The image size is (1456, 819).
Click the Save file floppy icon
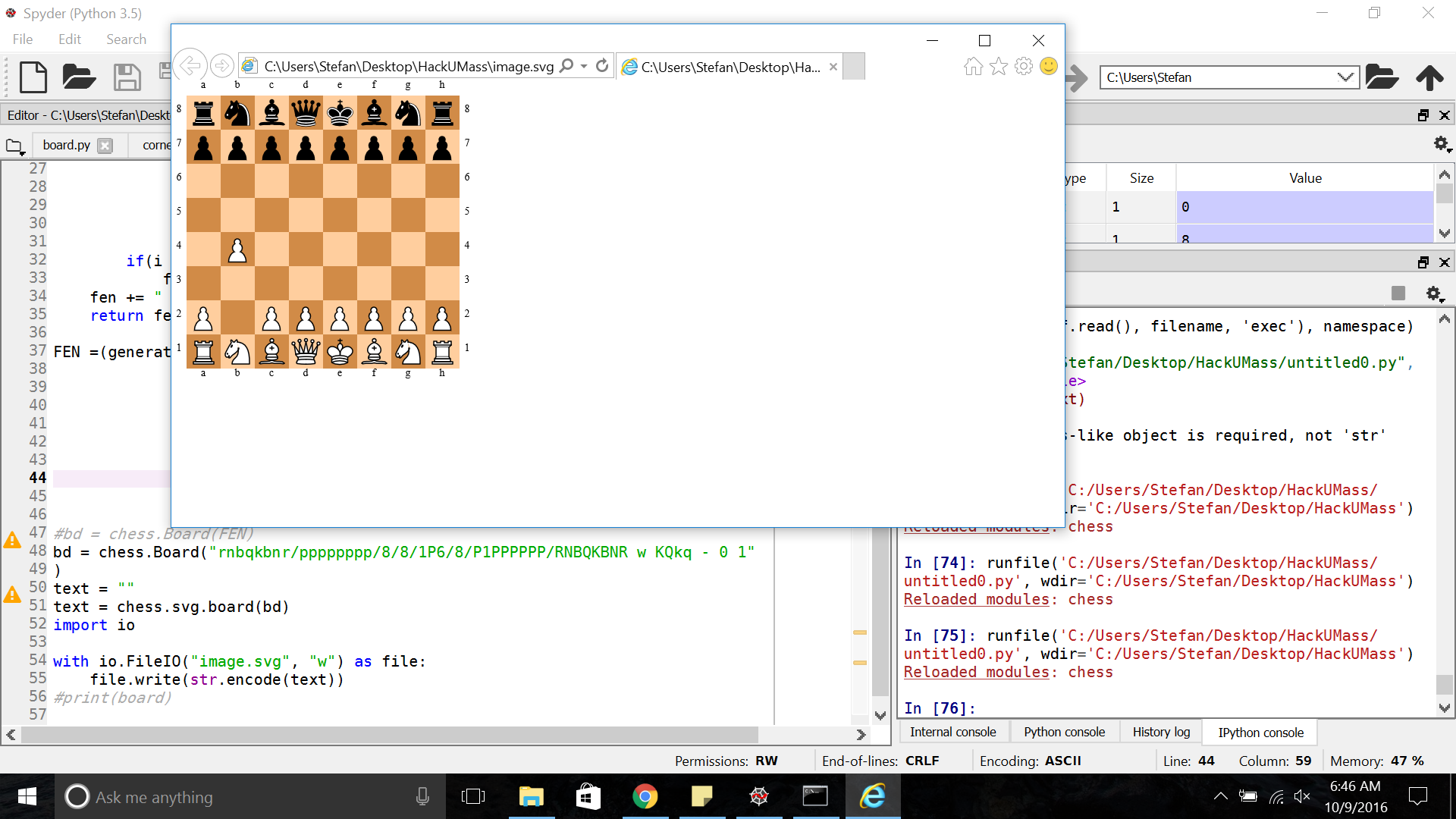click(x=127, y=77)
